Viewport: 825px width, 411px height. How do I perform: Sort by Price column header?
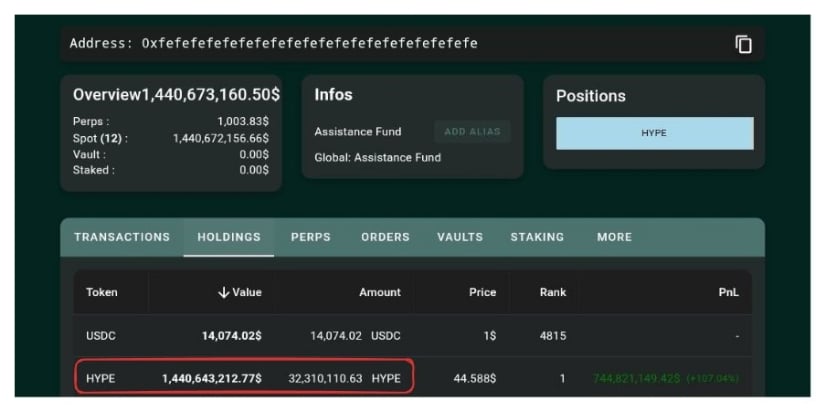pyautogui.click(x=482, y=292)
